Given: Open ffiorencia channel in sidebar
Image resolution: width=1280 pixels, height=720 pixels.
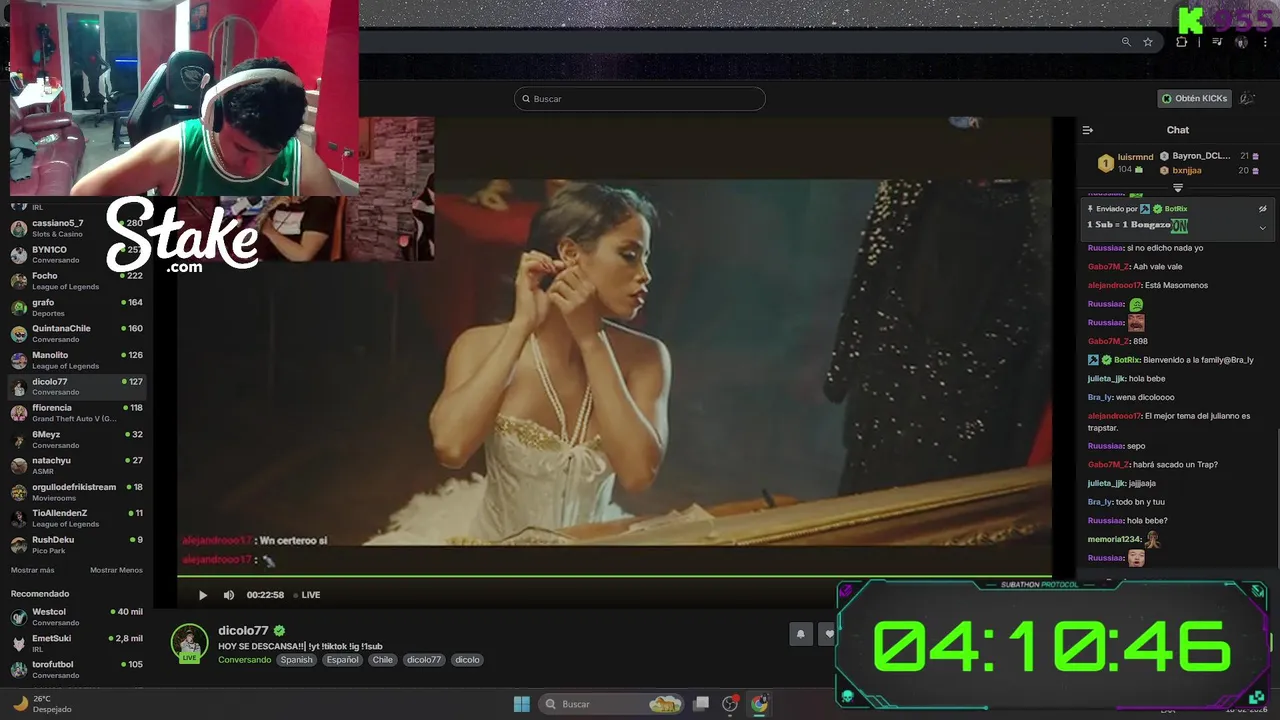Looking at the screenshot, I should pyautogui.click(x=77, y=413).
